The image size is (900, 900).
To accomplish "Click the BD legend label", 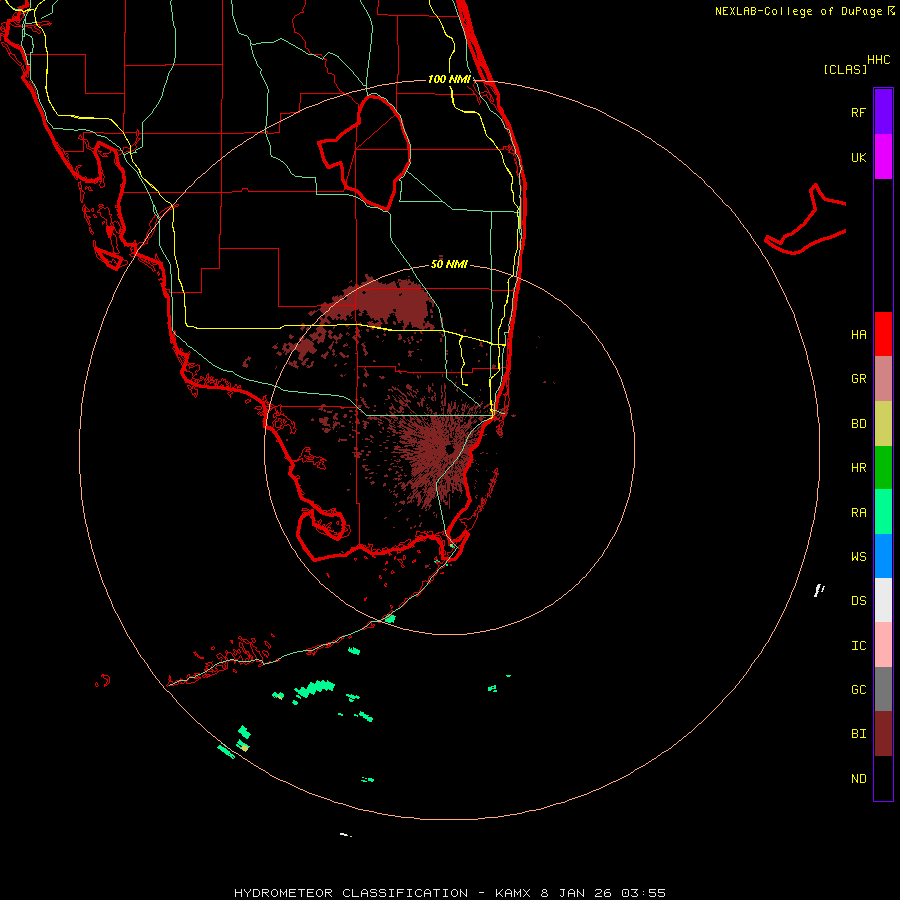I will (858, 423).
